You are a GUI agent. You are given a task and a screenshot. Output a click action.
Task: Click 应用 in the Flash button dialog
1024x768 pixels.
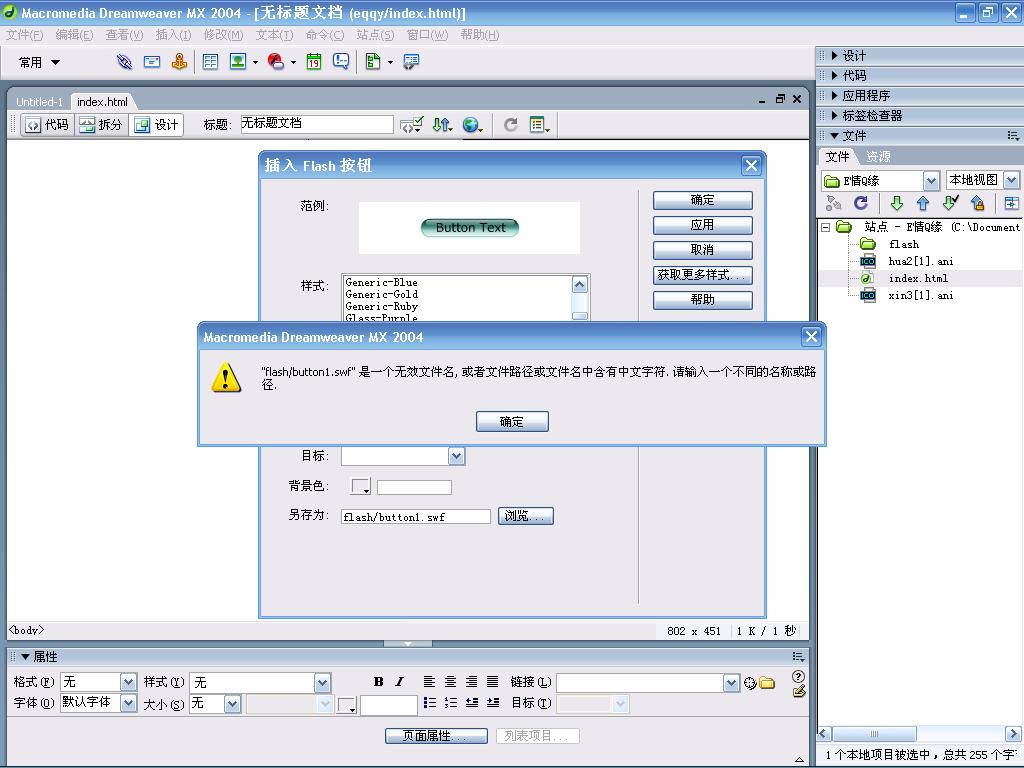pyautogui.click(x=703, y=225)
